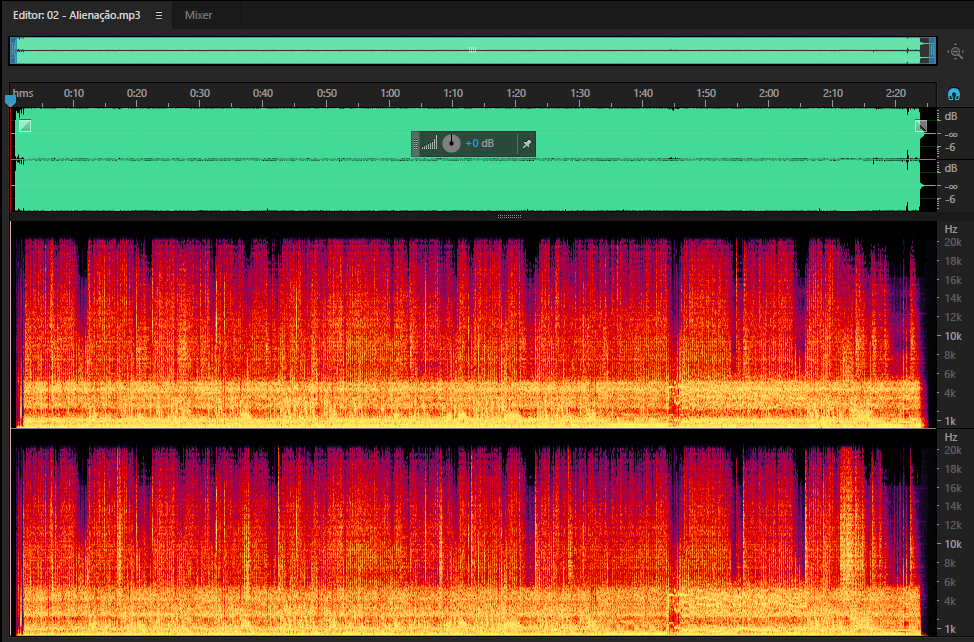The width and height of the screenshot is (974, 642).
Task: Click the upper channel -6 amplitude mark
Action: pos(950,148)
